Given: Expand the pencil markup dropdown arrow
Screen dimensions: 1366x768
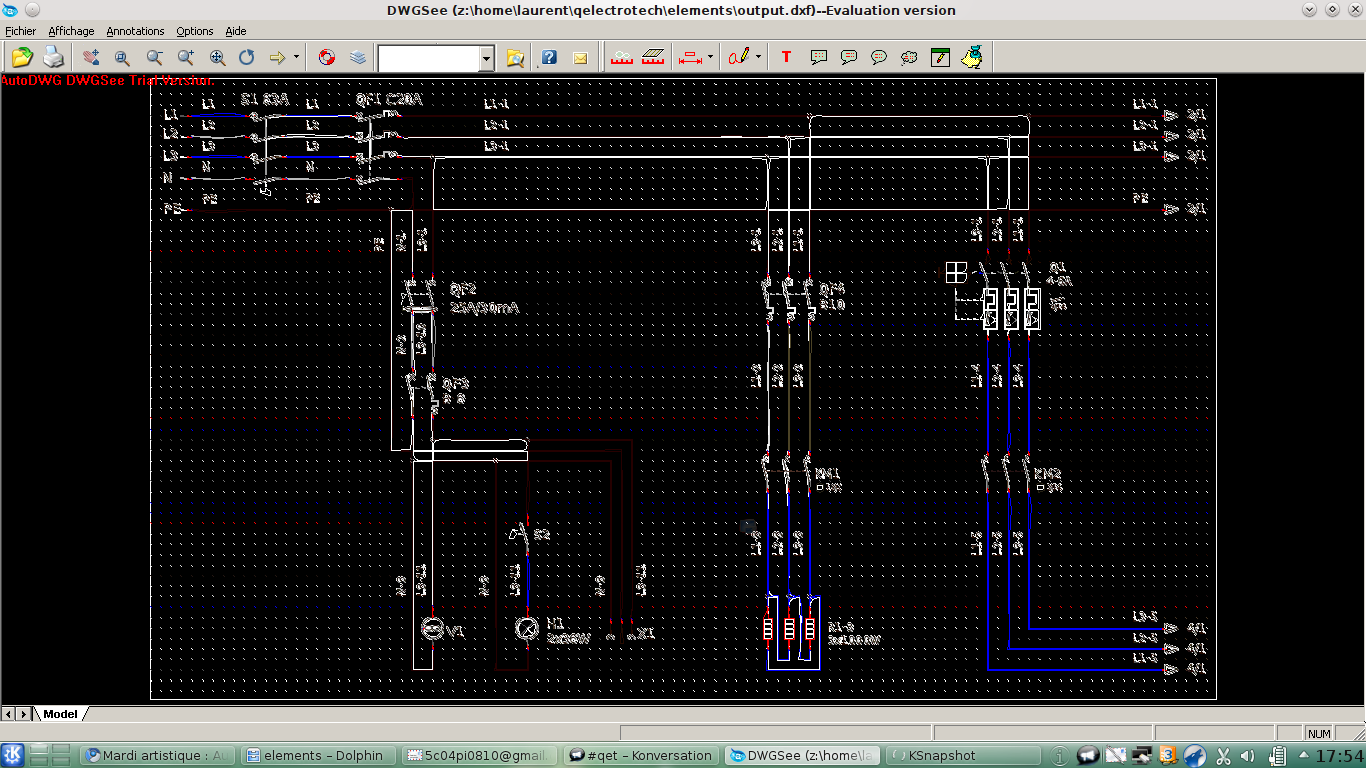Looking at the screenshot, I should click(758, 57).
